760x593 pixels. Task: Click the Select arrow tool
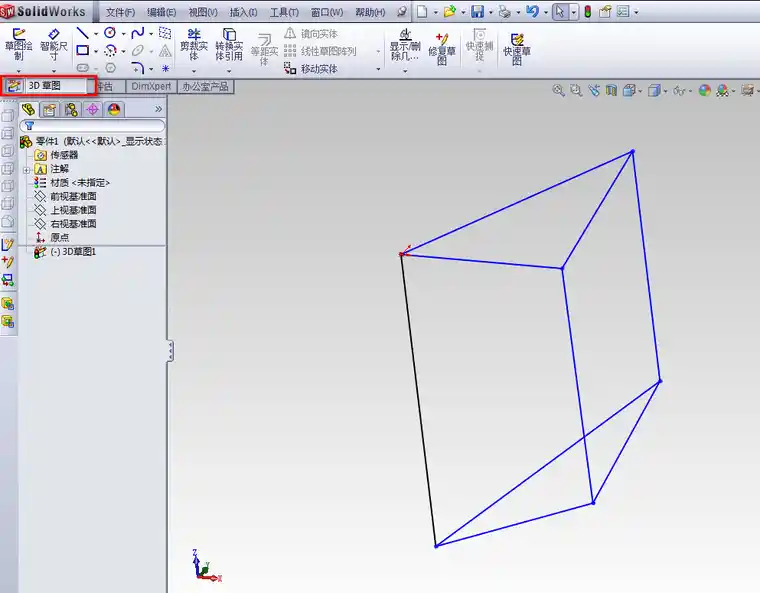560,12
